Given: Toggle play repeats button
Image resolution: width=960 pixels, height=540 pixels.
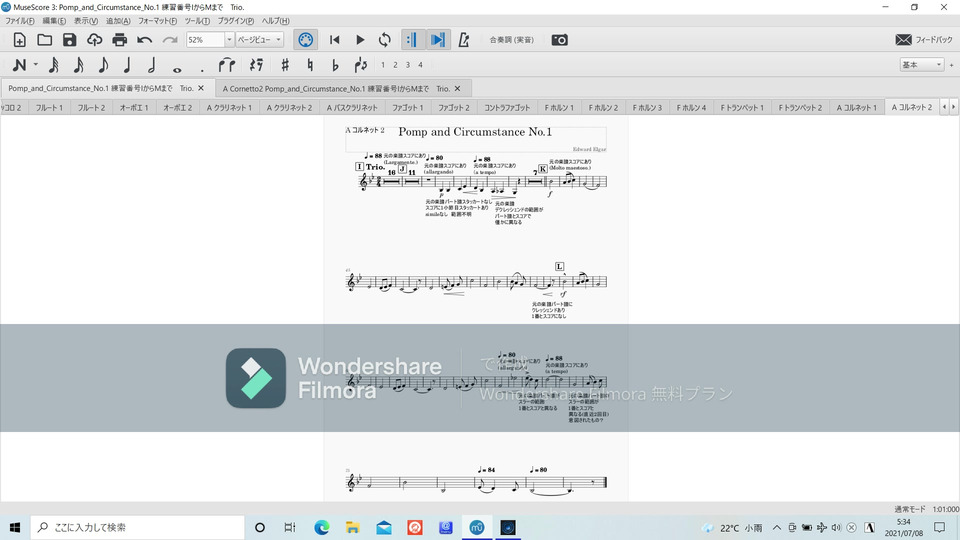Looking at the screenshot, I should tap(411, 40).
